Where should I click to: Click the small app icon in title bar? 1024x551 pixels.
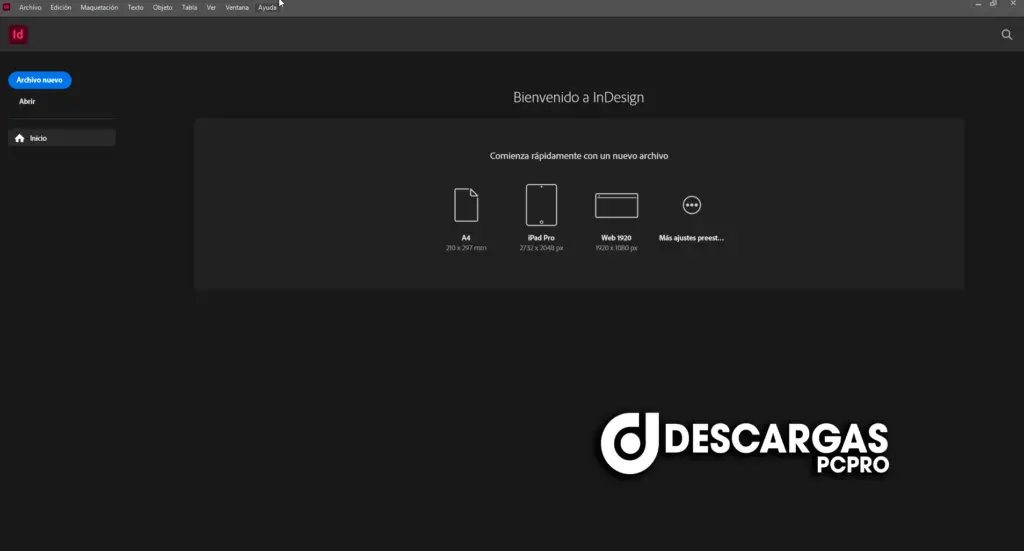(x=7, y=7)
